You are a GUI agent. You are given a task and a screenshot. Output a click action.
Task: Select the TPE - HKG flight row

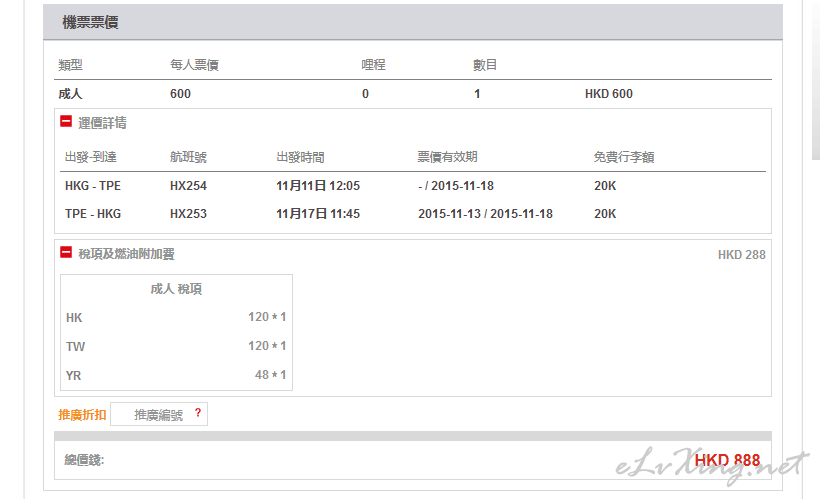tap(413, 214)
